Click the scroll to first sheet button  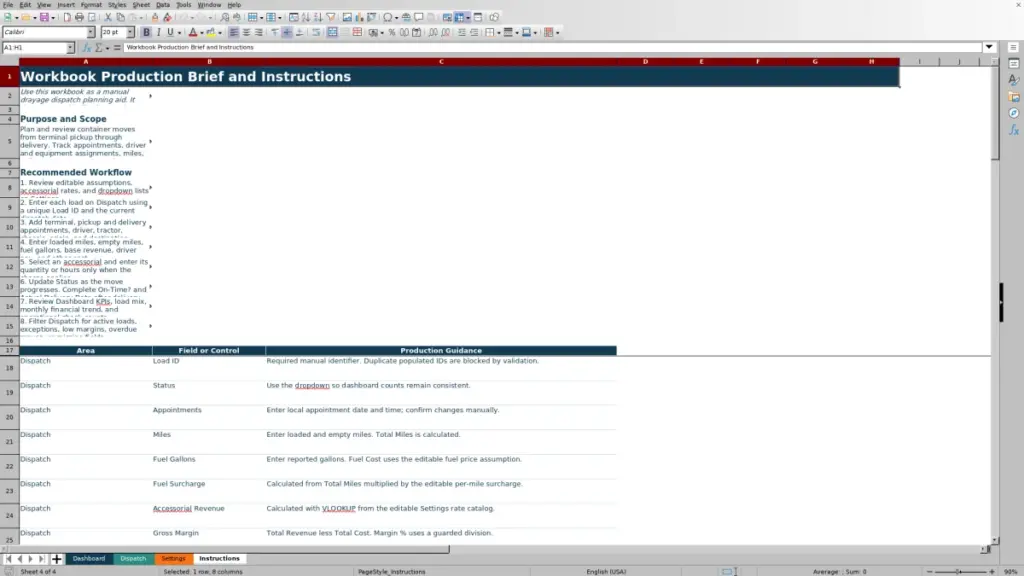[x=8, y=558]
